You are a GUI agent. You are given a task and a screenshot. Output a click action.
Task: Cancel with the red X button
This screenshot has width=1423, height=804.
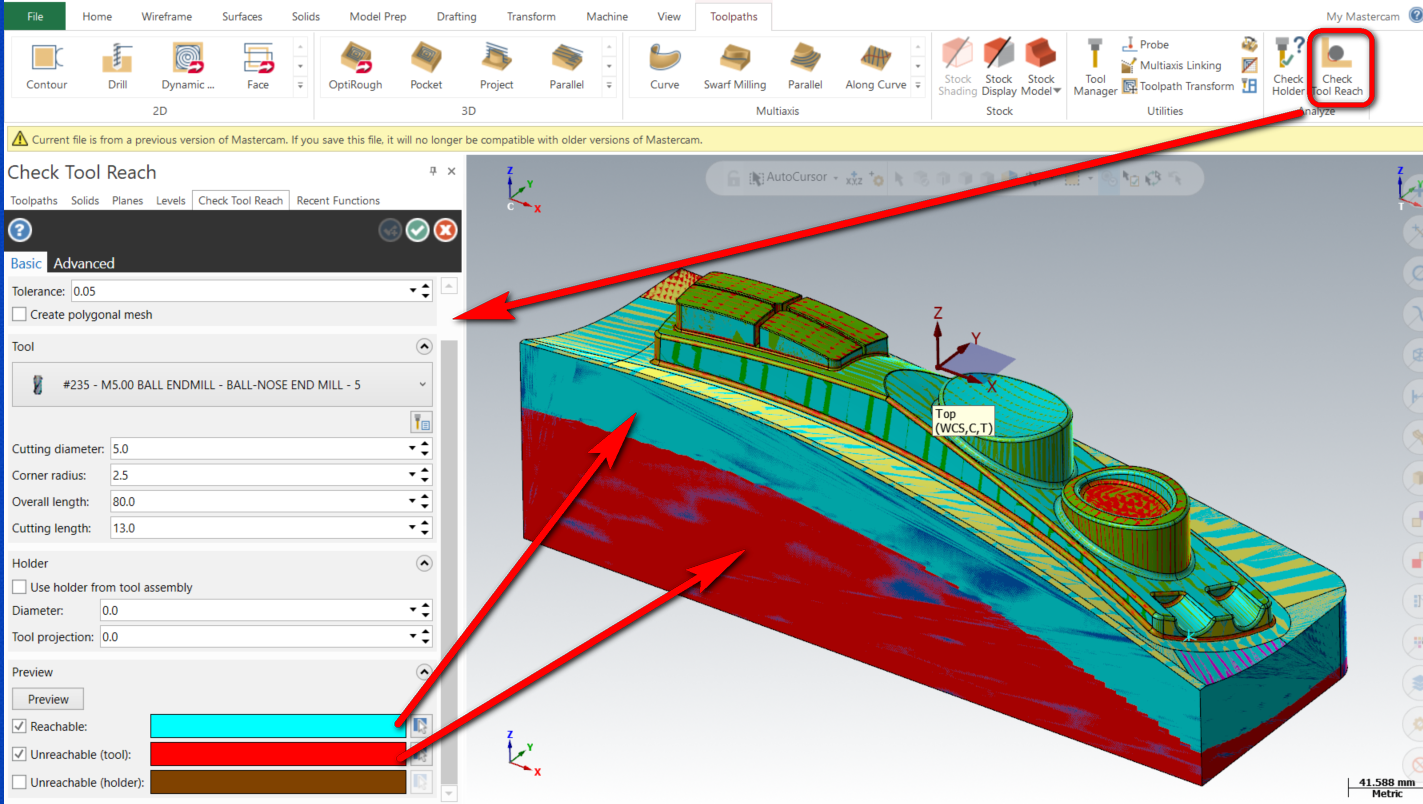(446, 230)
